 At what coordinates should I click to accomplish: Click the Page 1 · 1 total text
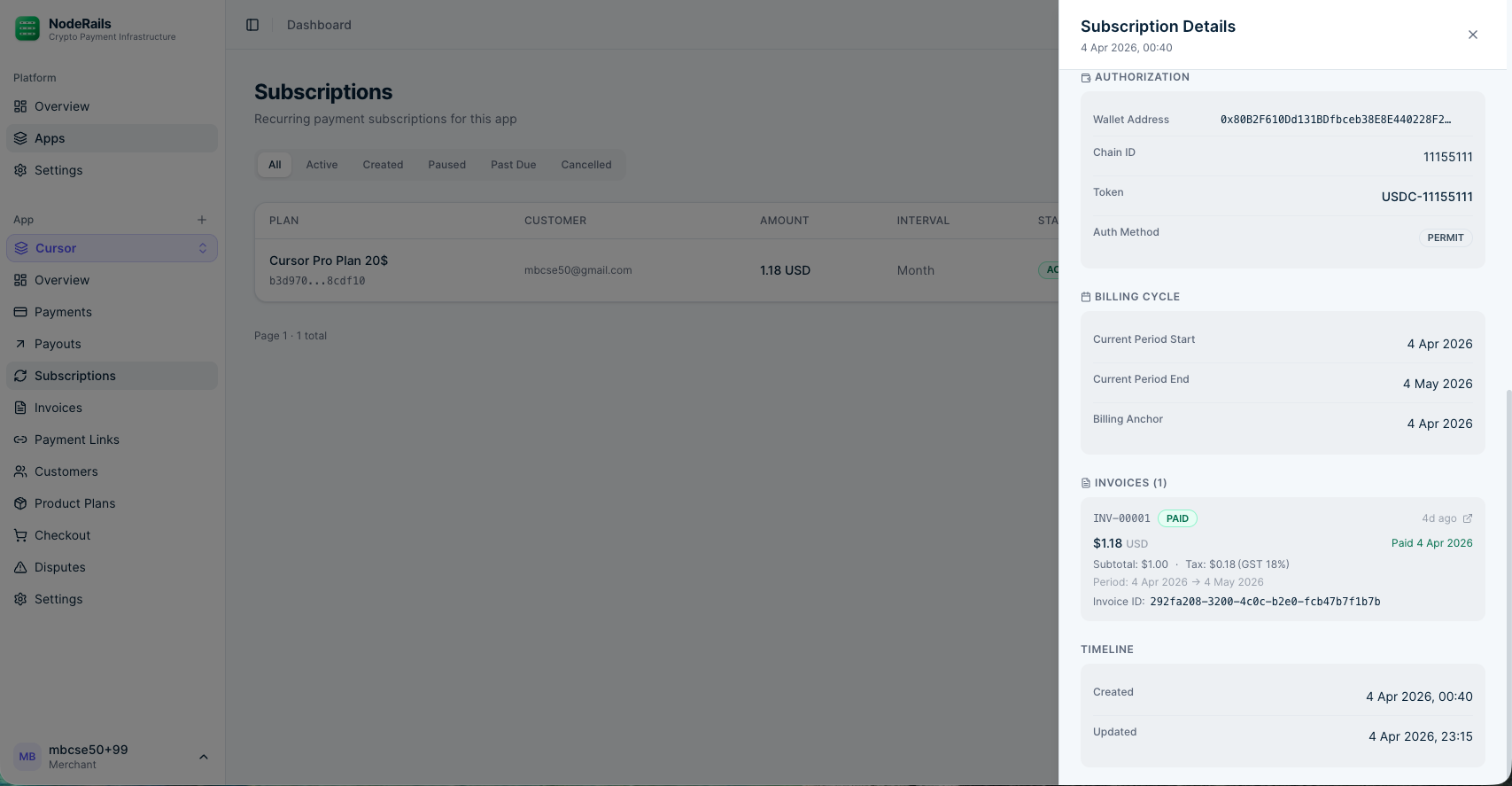pyautogui.click(x=291, y=336)
